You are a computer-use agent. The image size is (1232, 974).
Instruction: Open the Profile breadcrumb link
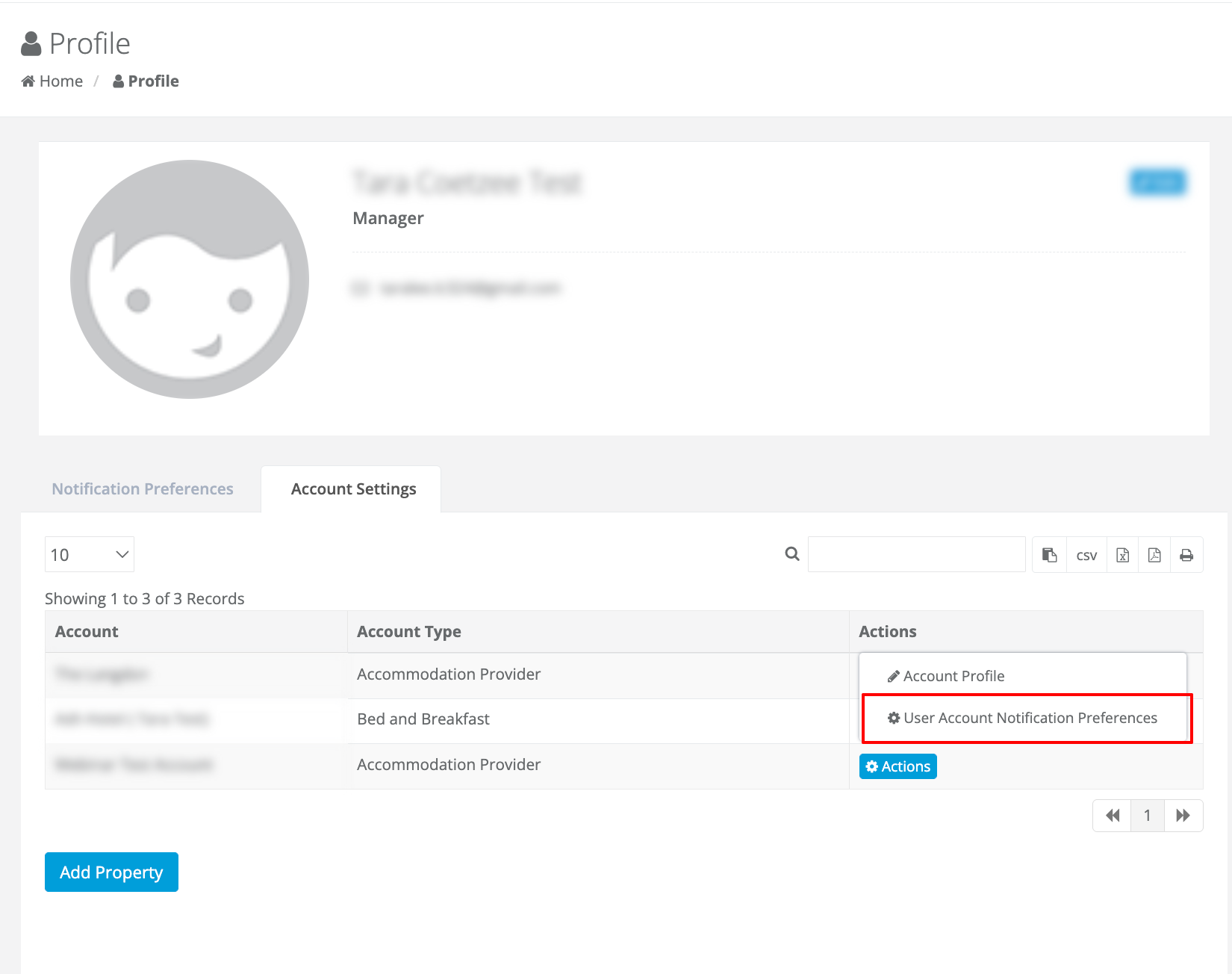tap(152, 80)
